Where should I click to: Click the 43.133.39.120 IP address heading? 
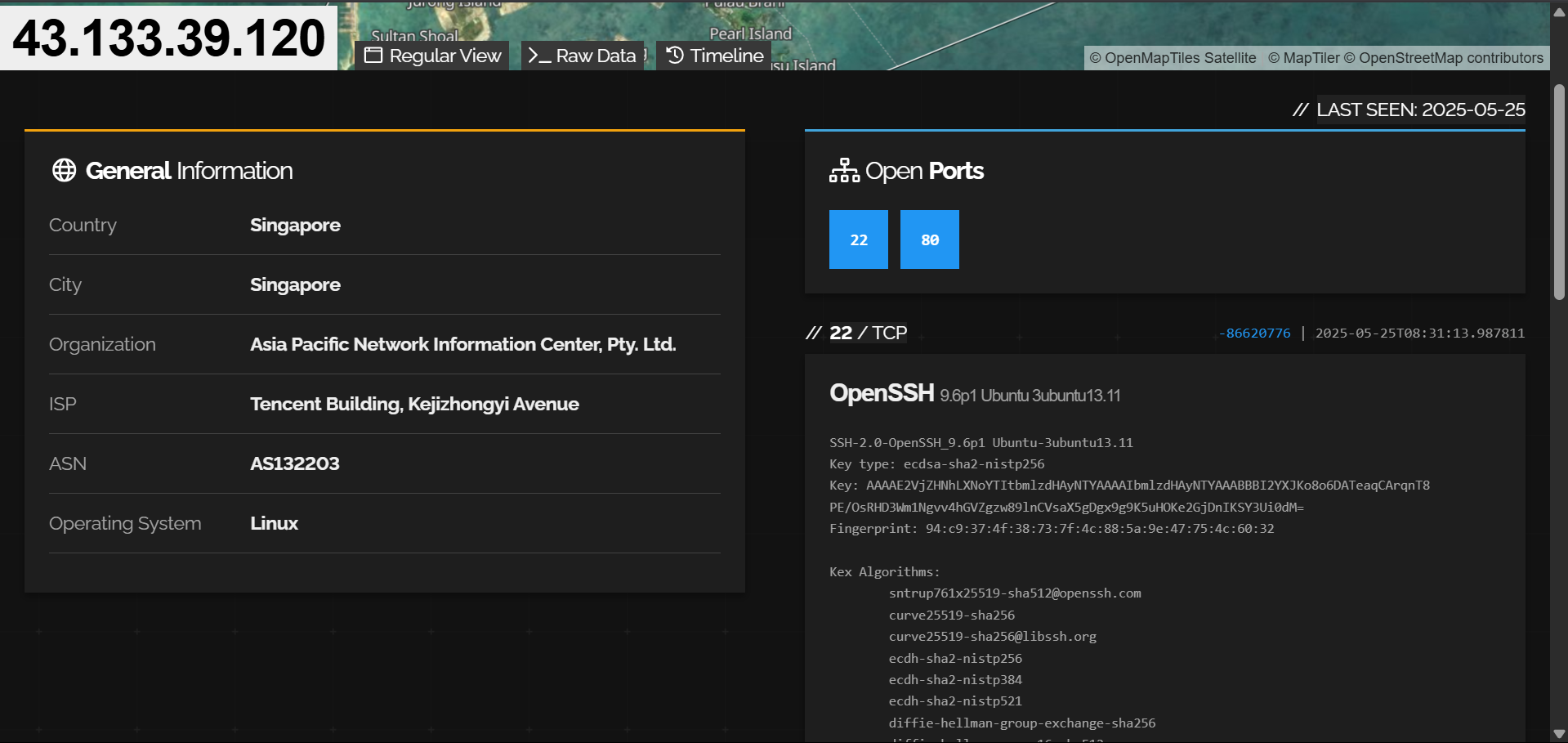click(169, 38)
